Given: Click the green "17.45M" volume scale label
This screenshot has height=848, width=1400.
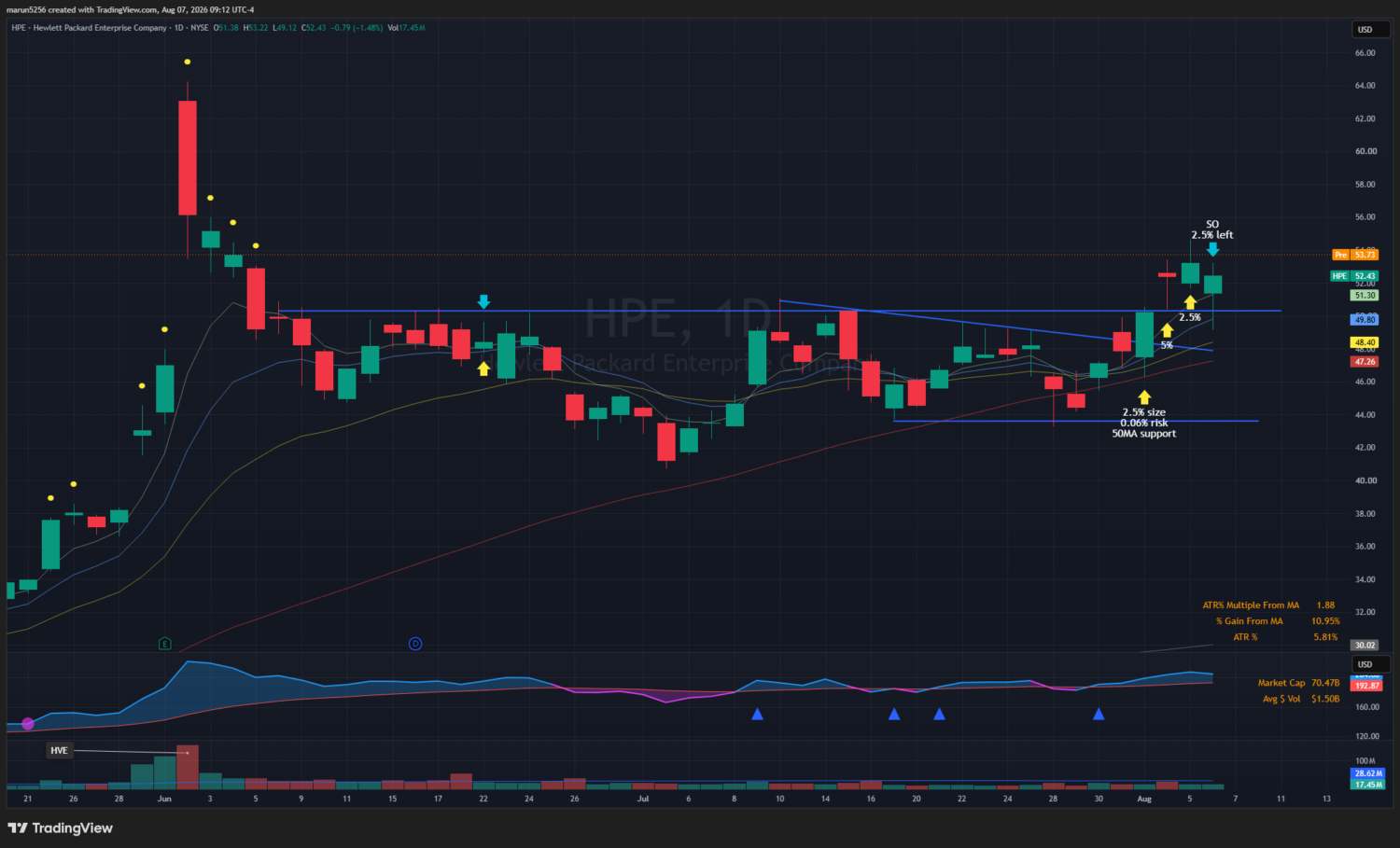Looking at the screenshot, I should click(1368, 785).
